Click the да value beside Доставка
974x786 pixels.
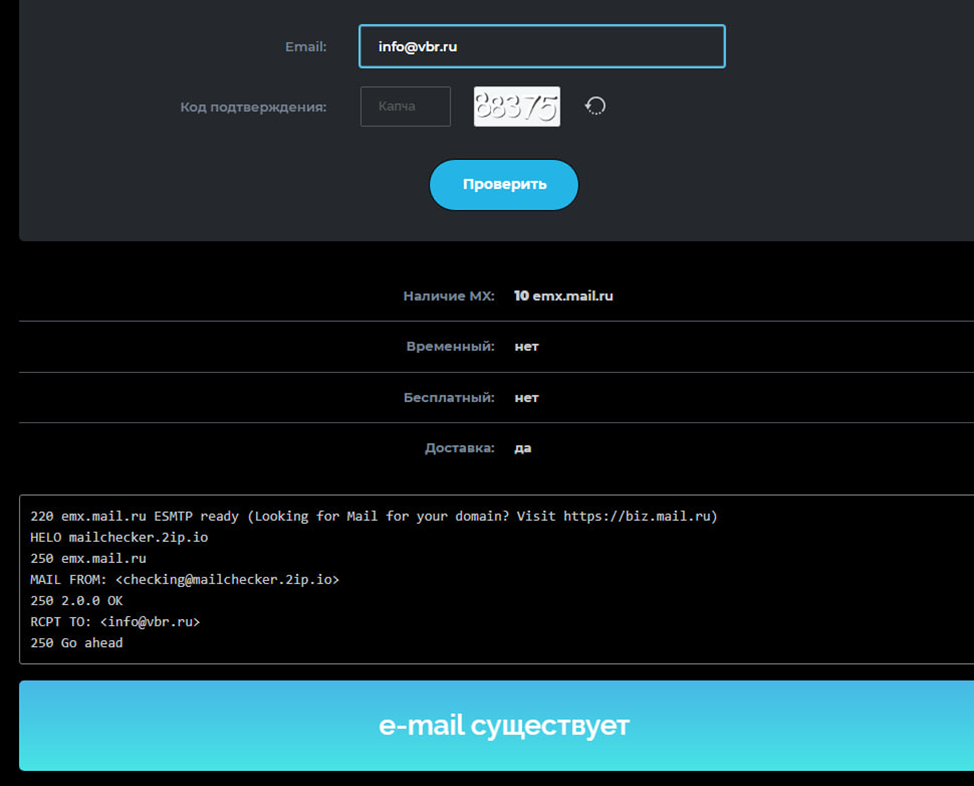click(x=523, y=448)
